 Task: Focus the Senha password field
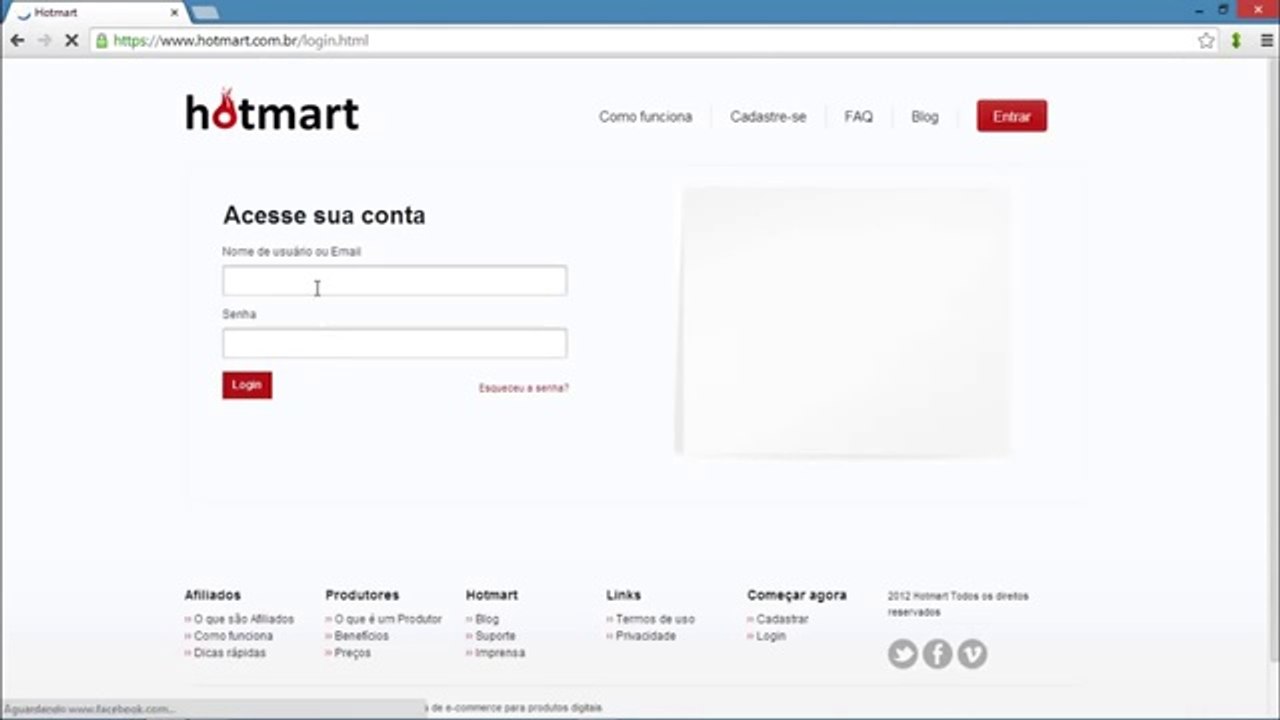394,343
